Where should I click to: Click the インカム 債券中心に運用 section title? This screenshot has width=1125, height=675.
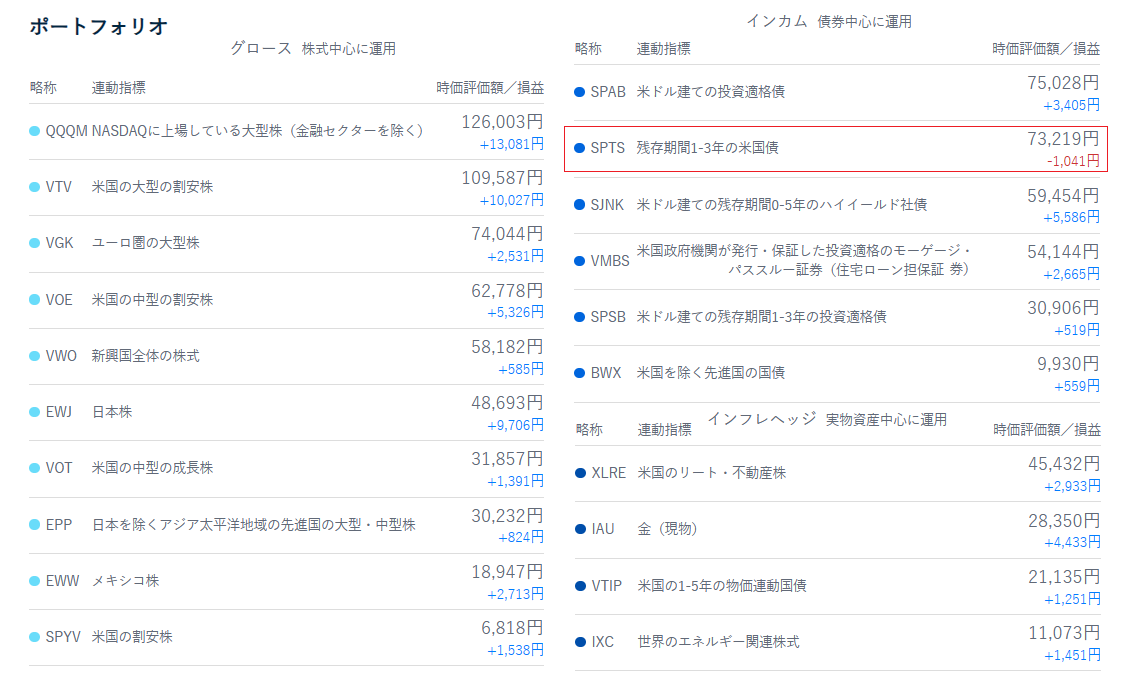[x=829, y=22]
